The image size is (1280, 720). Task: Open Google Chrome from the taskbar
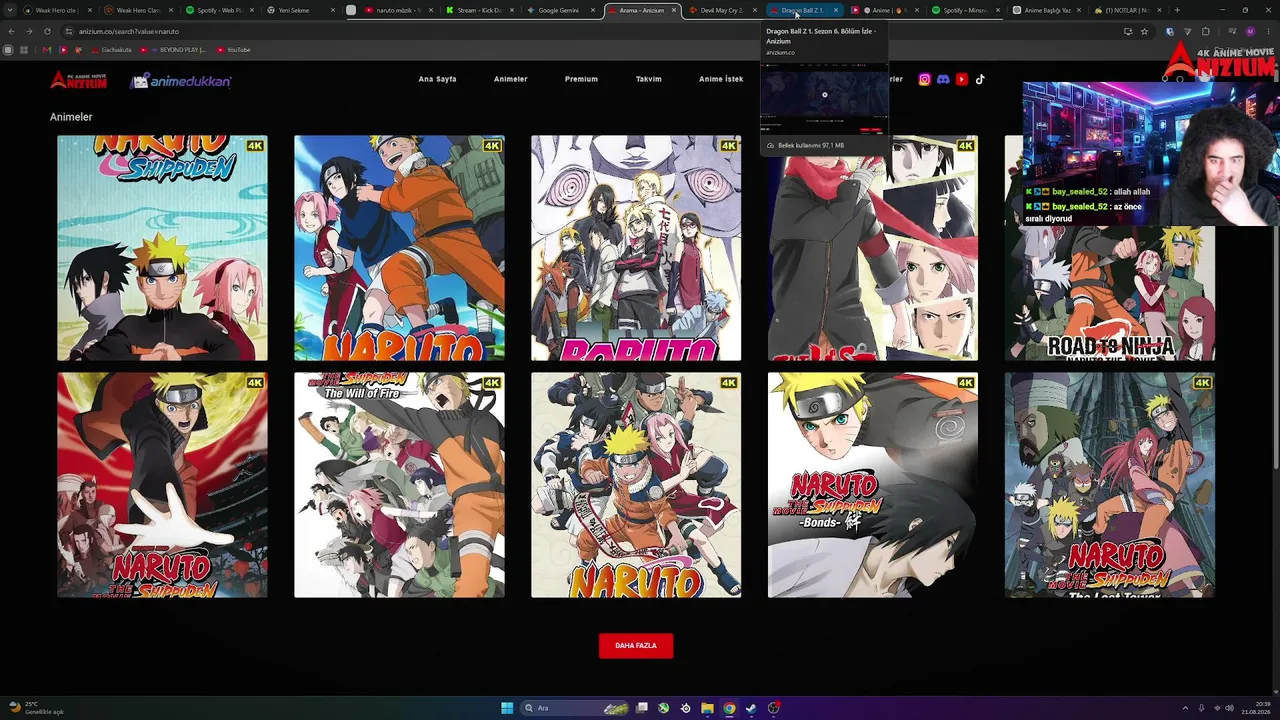point(729,708)
